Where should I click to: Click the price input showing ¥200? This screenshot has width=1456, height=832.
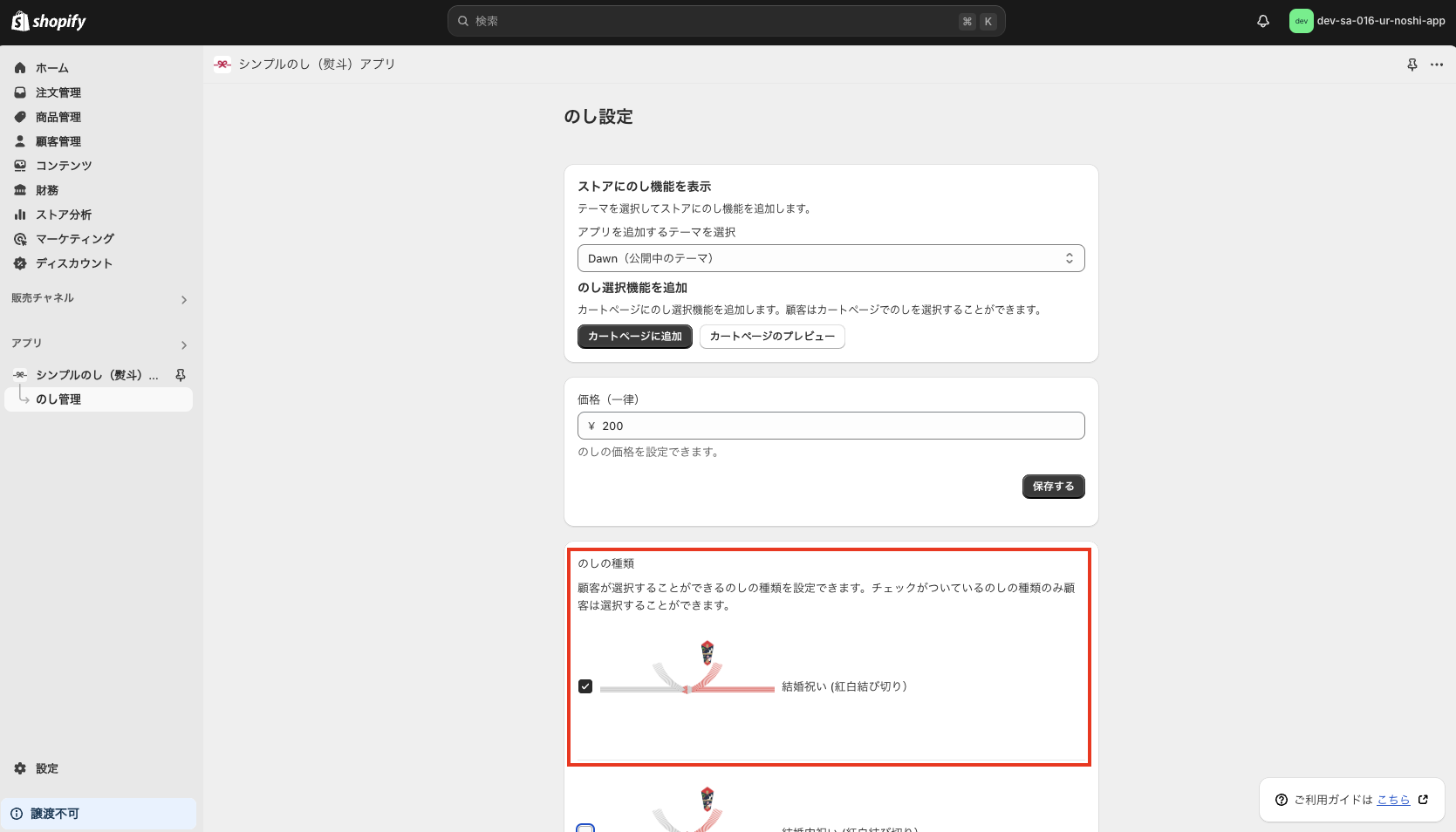pos(830,426)
